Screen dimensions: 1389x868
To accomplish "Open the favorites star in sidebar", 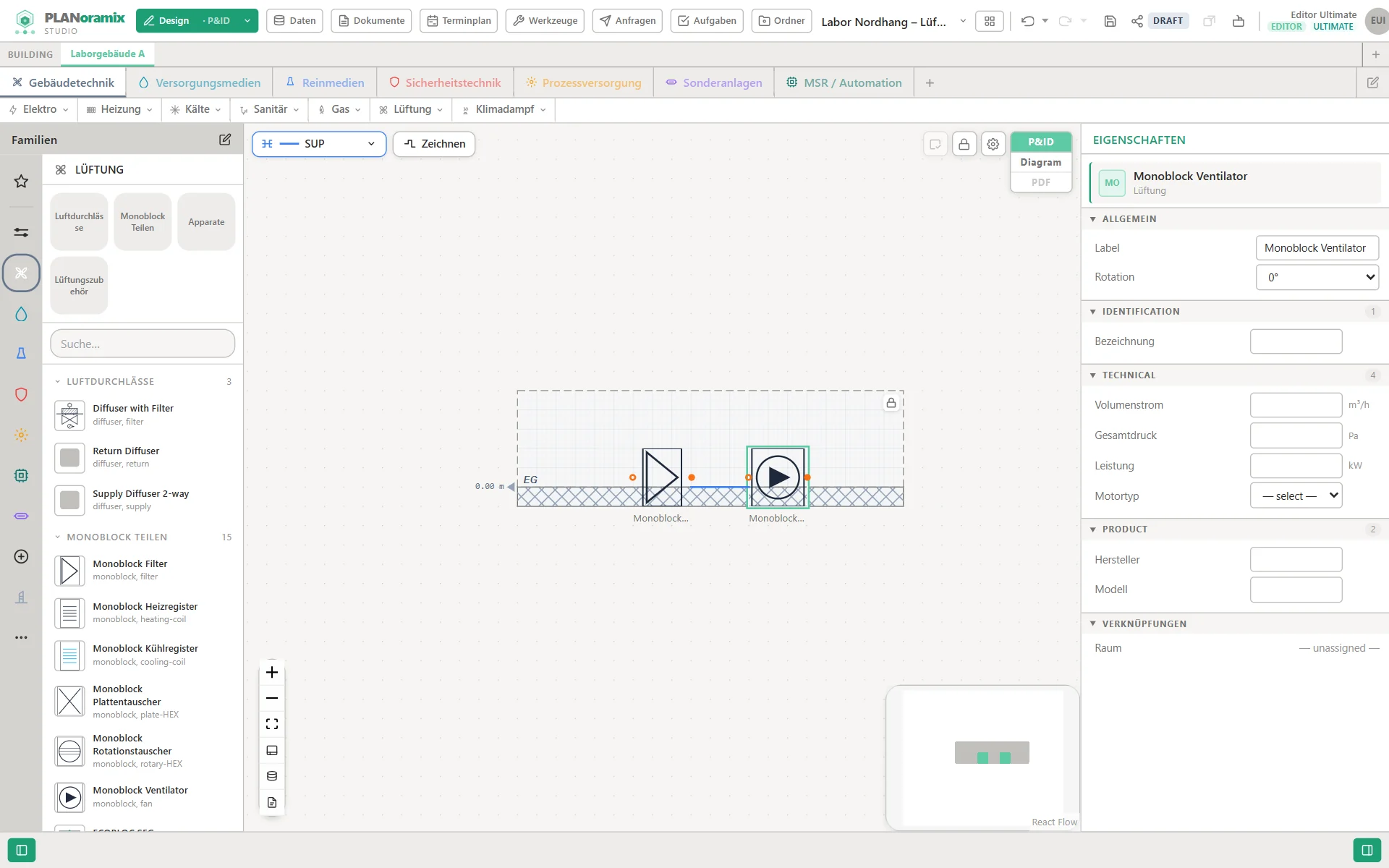I will (21, 182).
